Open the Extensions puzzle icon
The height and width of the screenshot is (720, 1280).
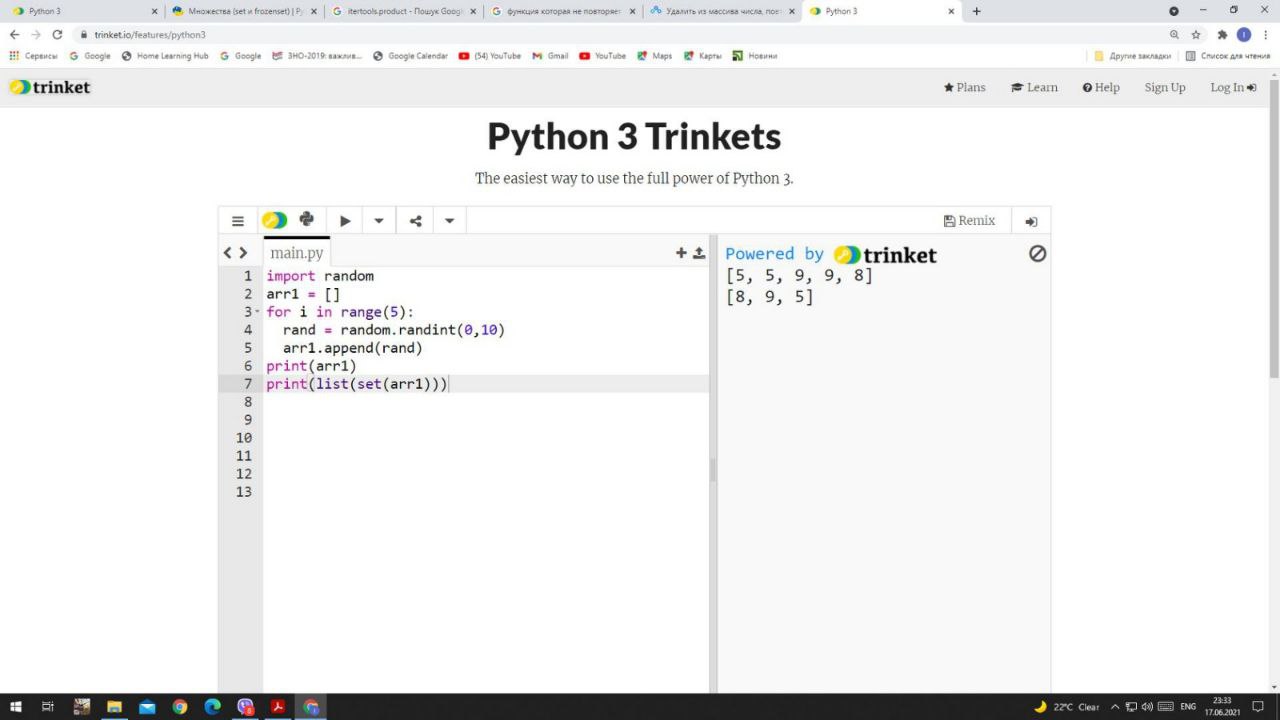click(x=1222, y=34)
